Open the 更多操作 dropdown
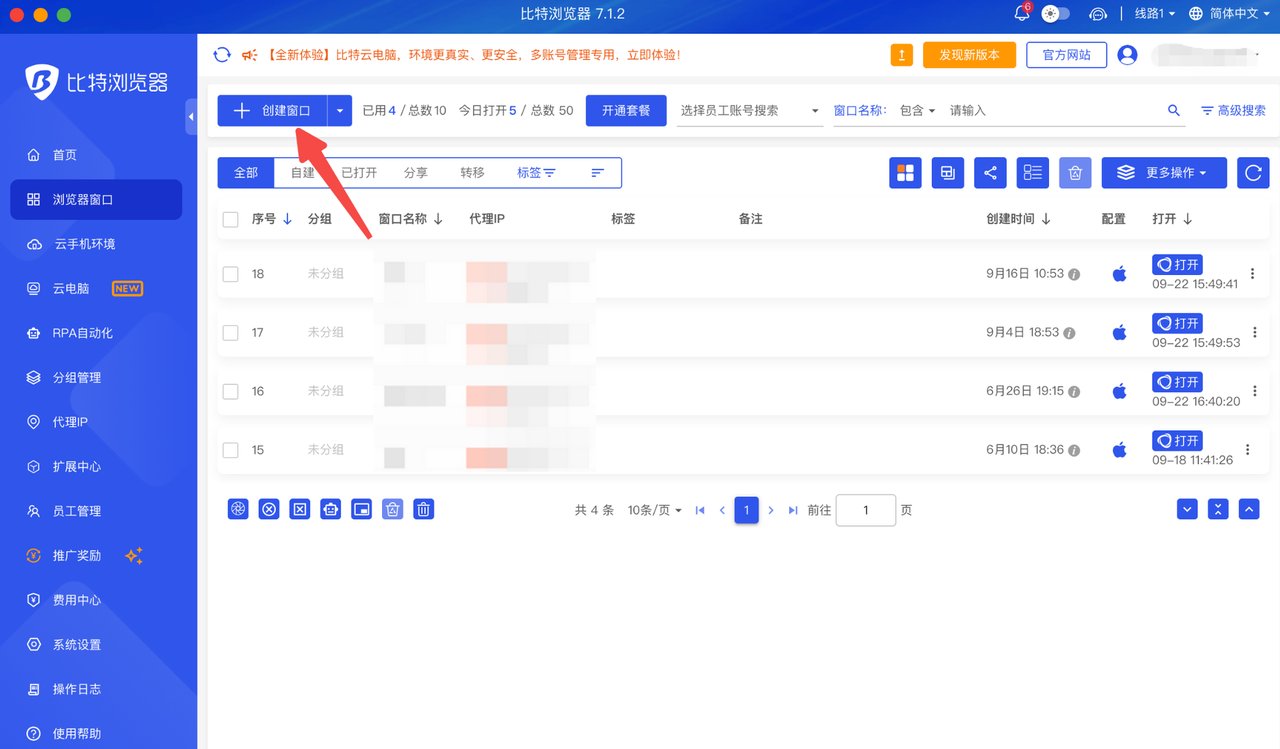Screen dimensions: 1280x749 (x=1164, y=173)
